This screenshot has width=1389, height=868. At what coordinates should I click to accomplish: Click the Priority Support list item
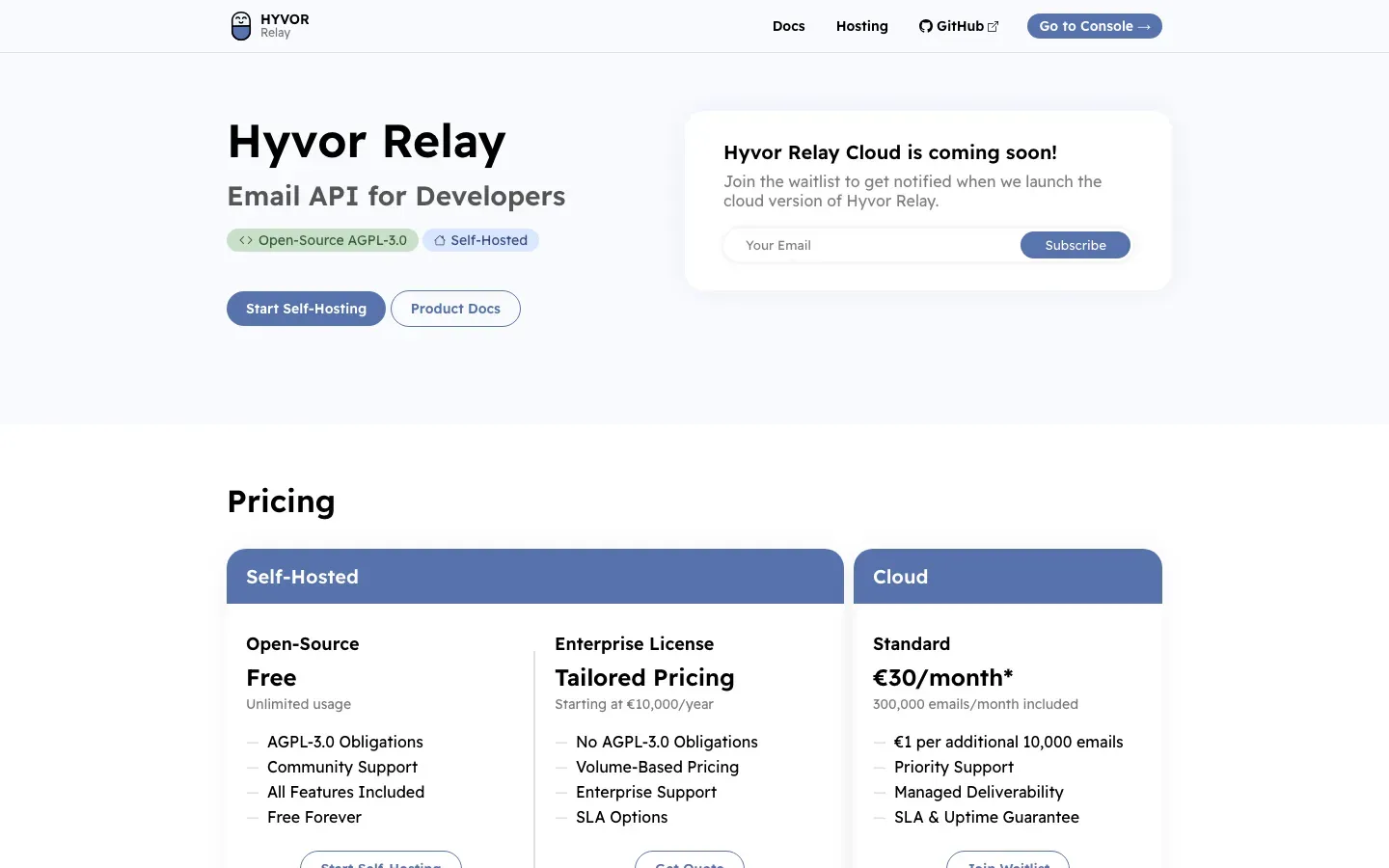pyautogui.click(x=954, y=767)
